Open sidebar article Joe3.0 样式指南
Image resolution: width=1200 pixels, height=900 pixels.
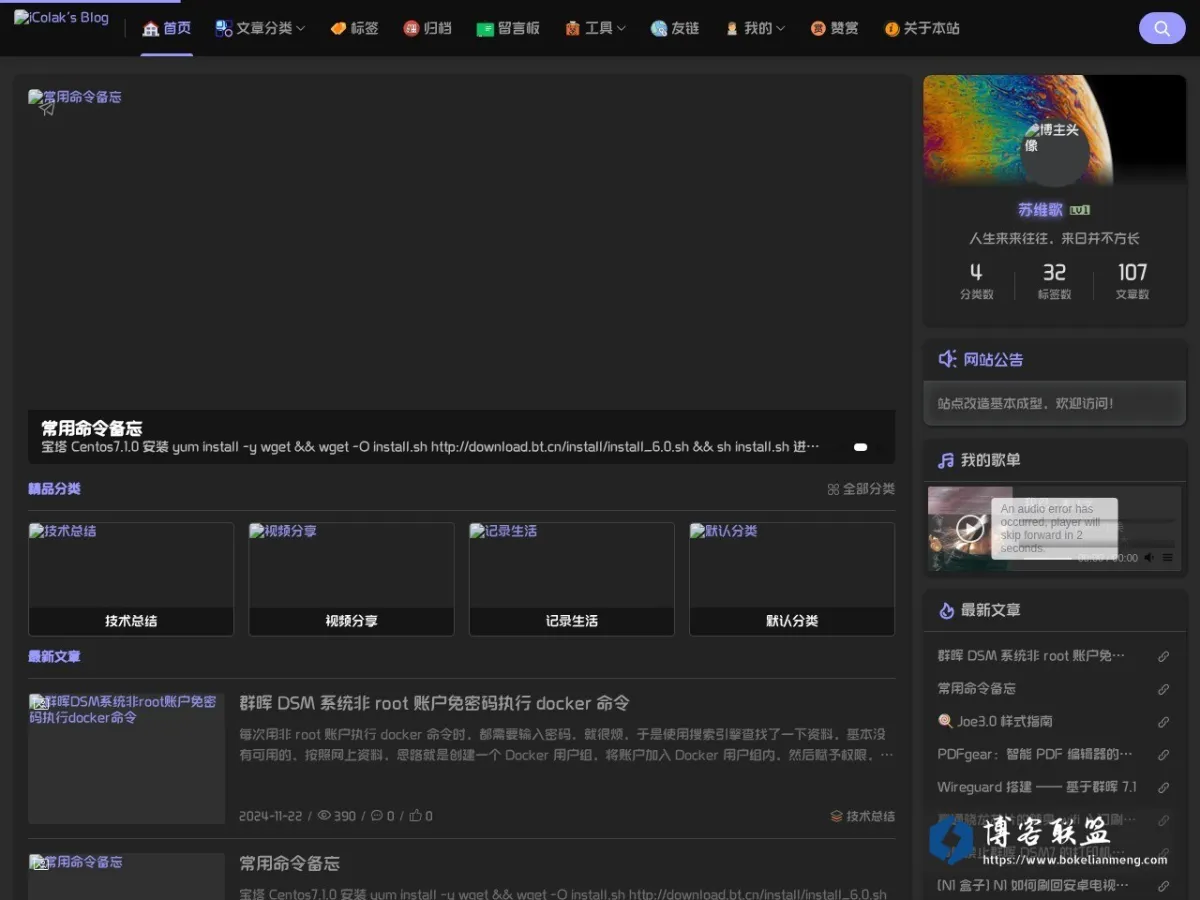[x=995, y=721]
